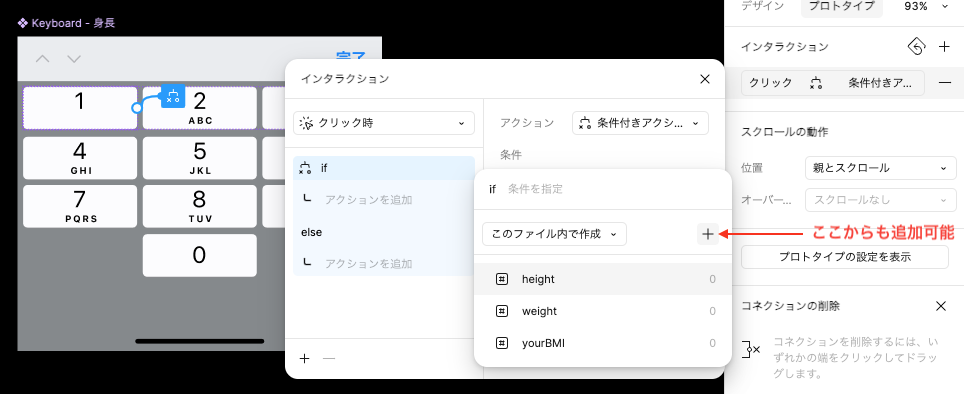Image resolution: width=964 pixels, height=394 pixels.
Task: Click the prototype flow back-arrow icon
Action: (x=917, y=47)
